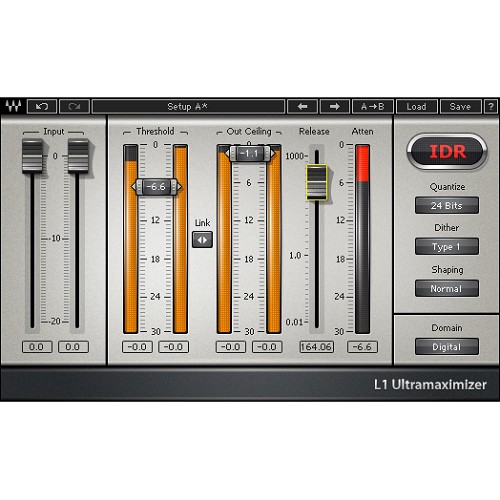Click the Input scale -10 mark
The width and height of the screenshot is (500, 500).
coord(55,239)
